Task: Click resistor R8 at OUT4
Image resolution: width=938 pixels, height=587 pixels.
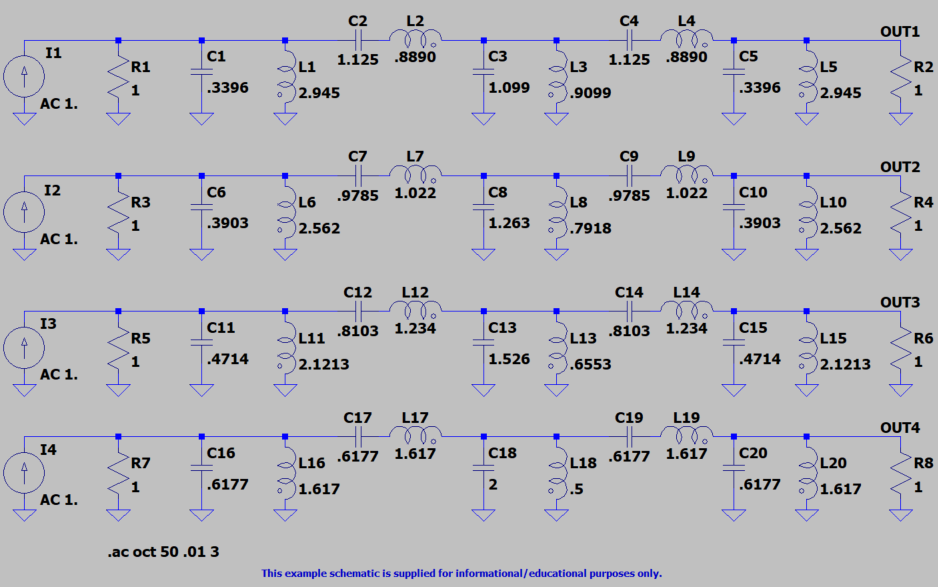Action: [x=900, y=473]
